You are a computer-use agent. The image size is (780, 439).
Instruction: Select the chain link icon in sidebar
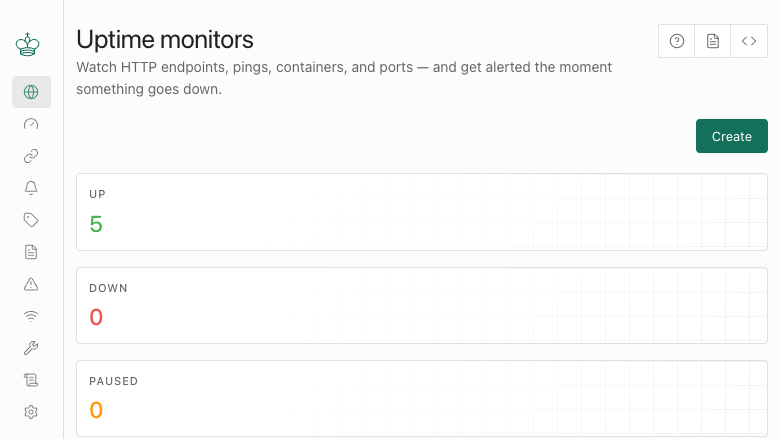click(x=31, y=156)
